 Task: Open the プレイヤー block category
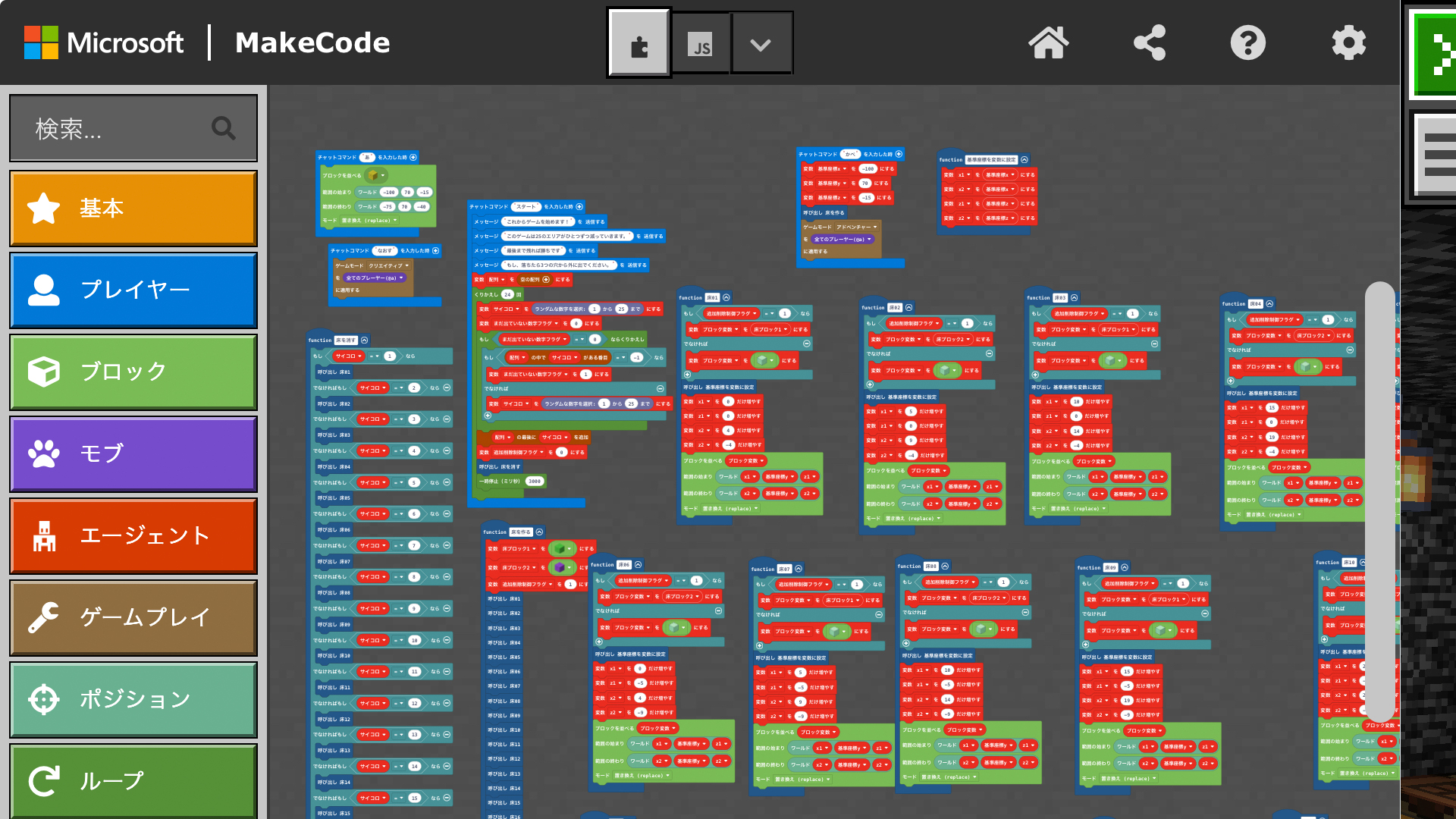(133, 290)
